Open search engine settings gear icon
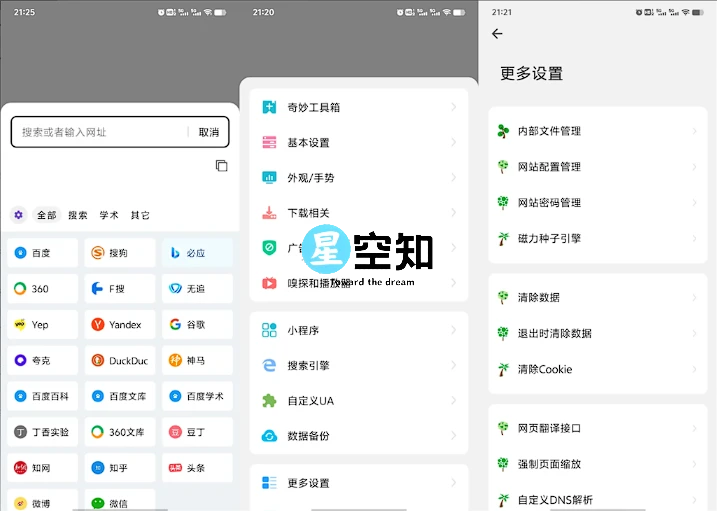This screenshot has height=511, width=717. [x=18, y=215]
